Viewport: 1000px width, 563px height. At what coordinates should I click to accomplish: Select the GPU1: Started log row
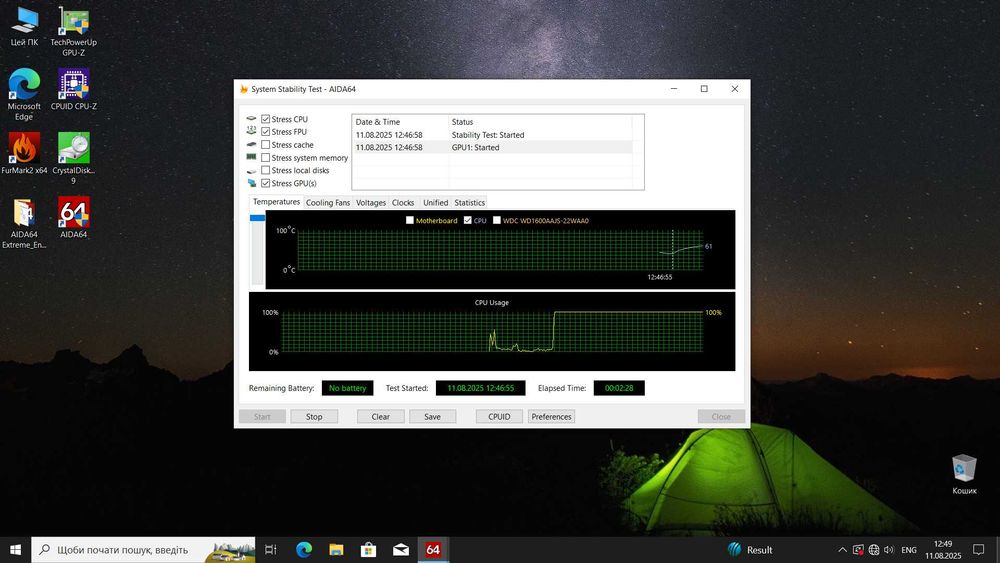click(x=492, y=147)
